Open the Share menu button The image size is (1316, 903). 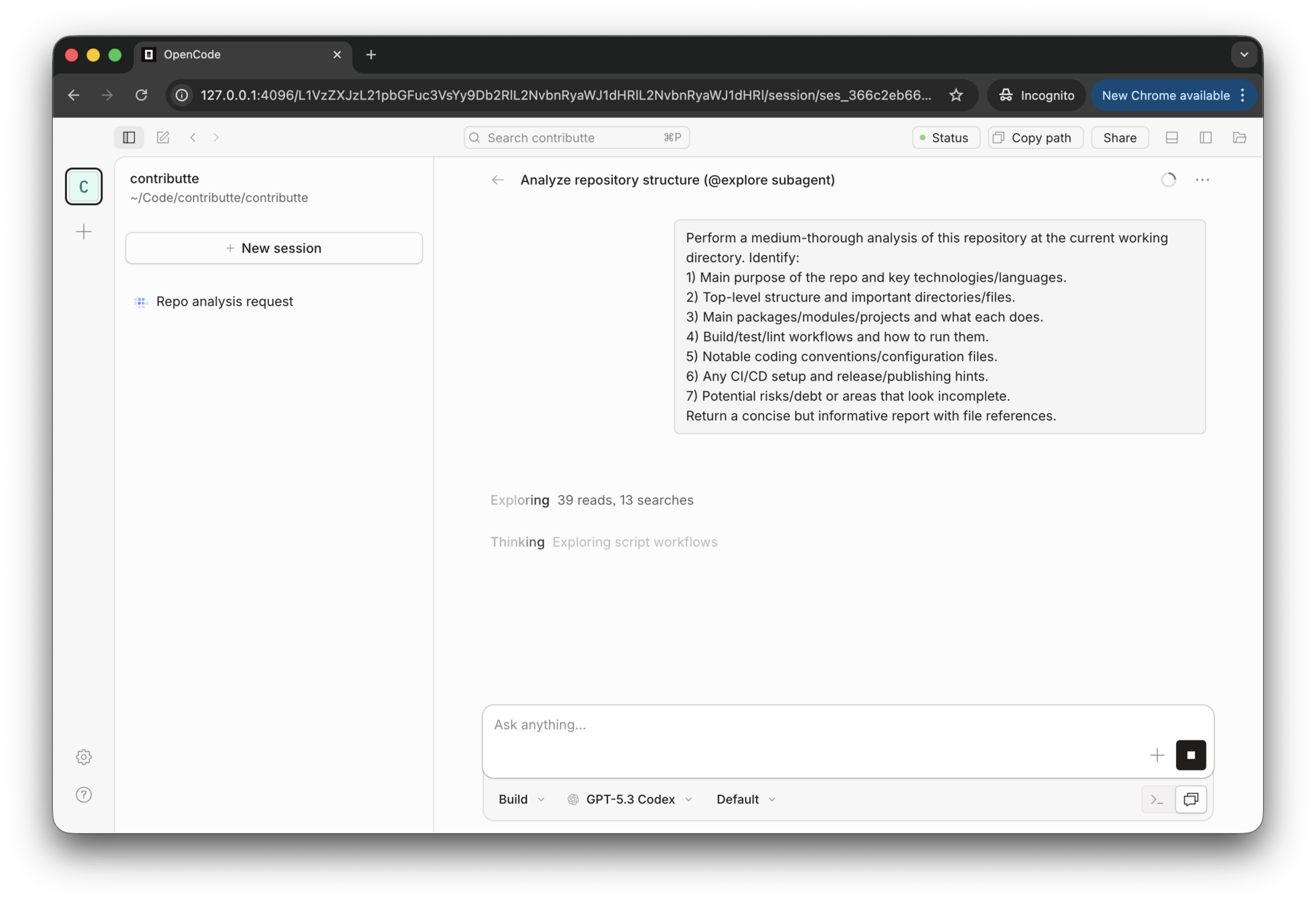(1119, 138)
